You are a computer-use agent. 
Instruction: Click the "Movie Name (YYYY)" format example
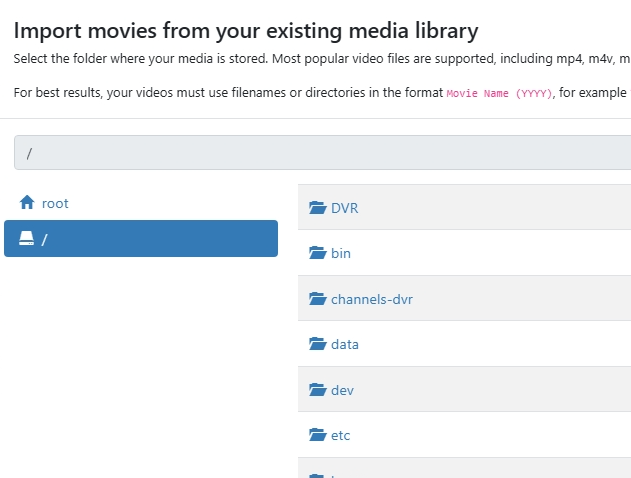499,93
